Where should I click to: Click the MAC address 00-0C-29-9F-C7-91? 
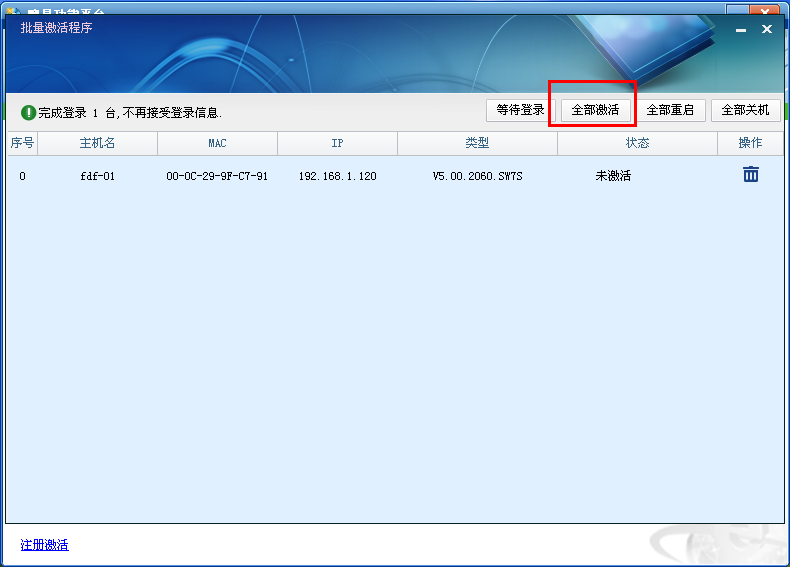tap(217, 176)
